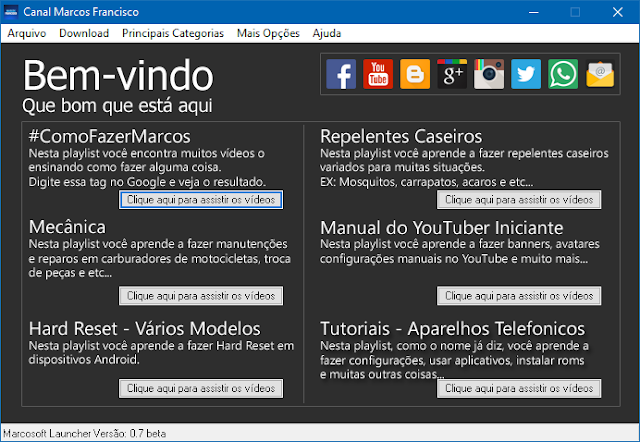Screen dimensions: 640x442
Task: Minimize the Canal Marcos Francisco window
Action: coord(533,12)
